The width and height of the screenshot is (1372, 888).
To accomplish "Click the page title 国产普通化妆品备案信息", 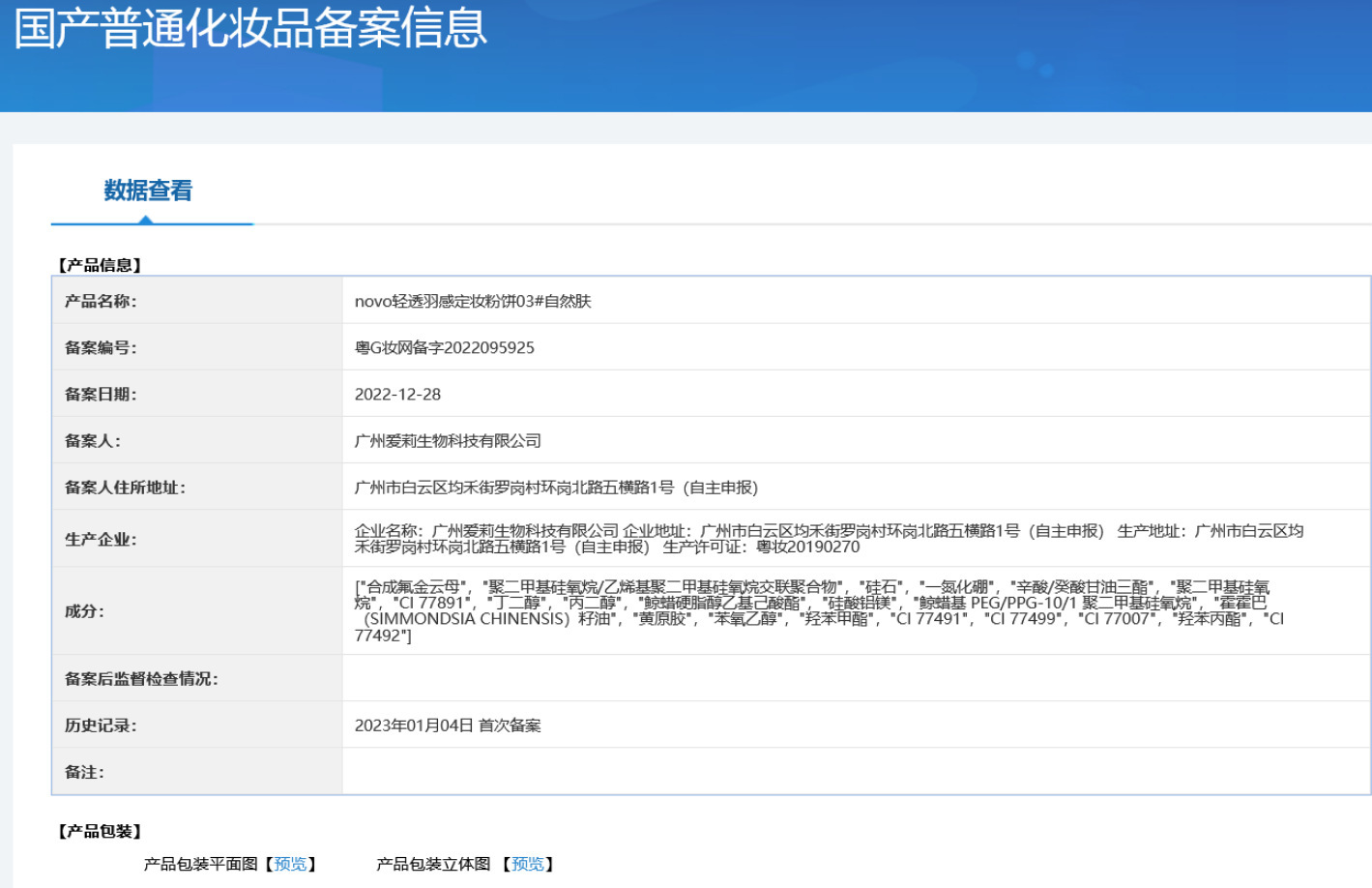I will tap(250, 26).
